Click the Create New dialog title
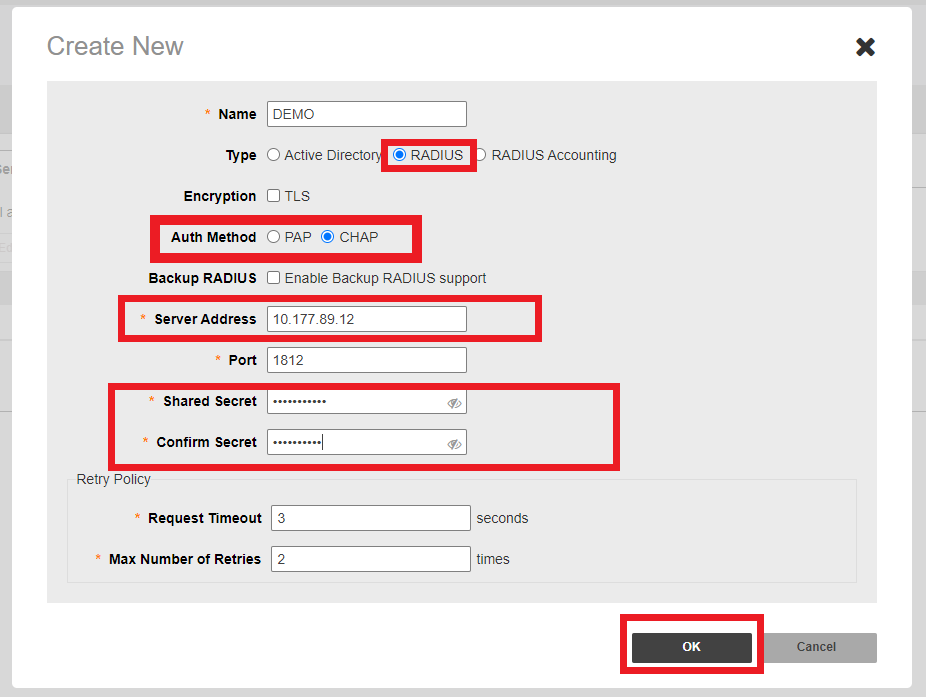926x697 pixels. click(x=115, y=46)
